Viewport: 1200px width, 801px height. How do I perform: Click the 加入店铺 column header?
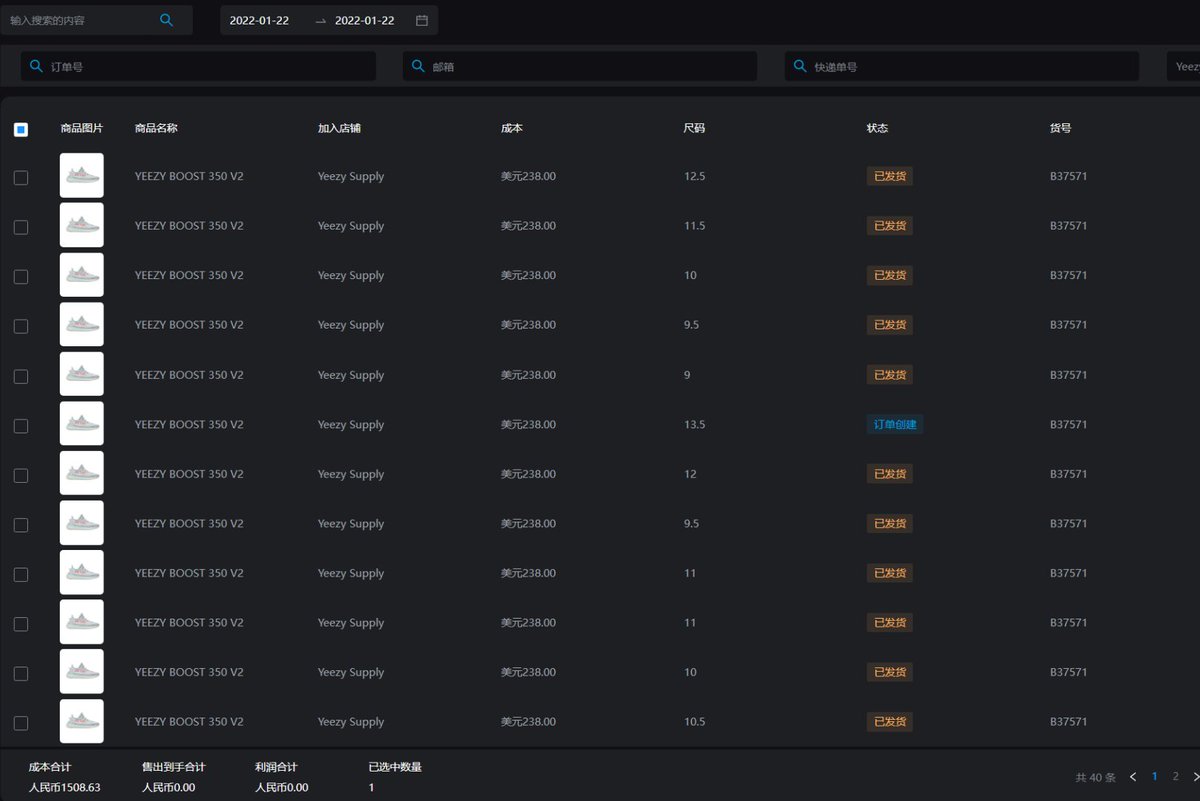click(x=339, y=128)
